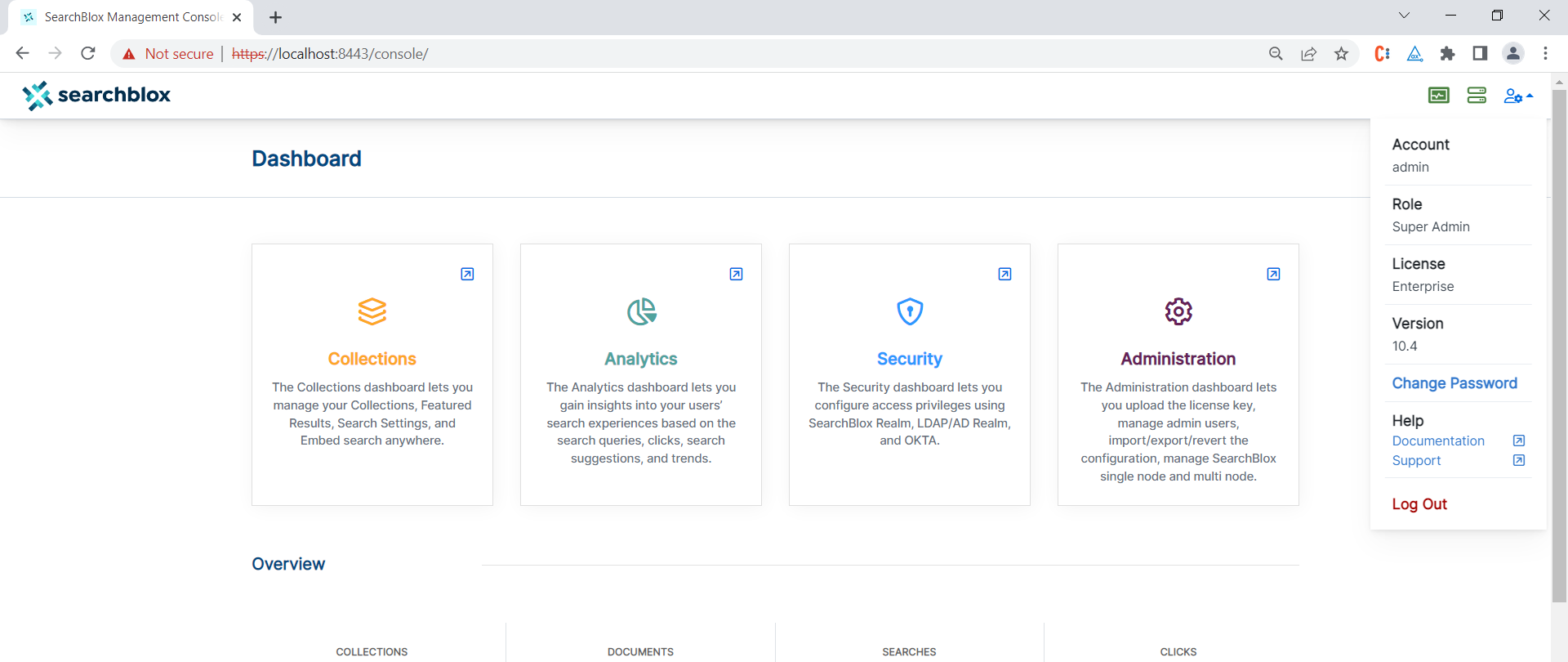Click the Not secure warning indicator
1568x662 pixels.
pos(167,54)
